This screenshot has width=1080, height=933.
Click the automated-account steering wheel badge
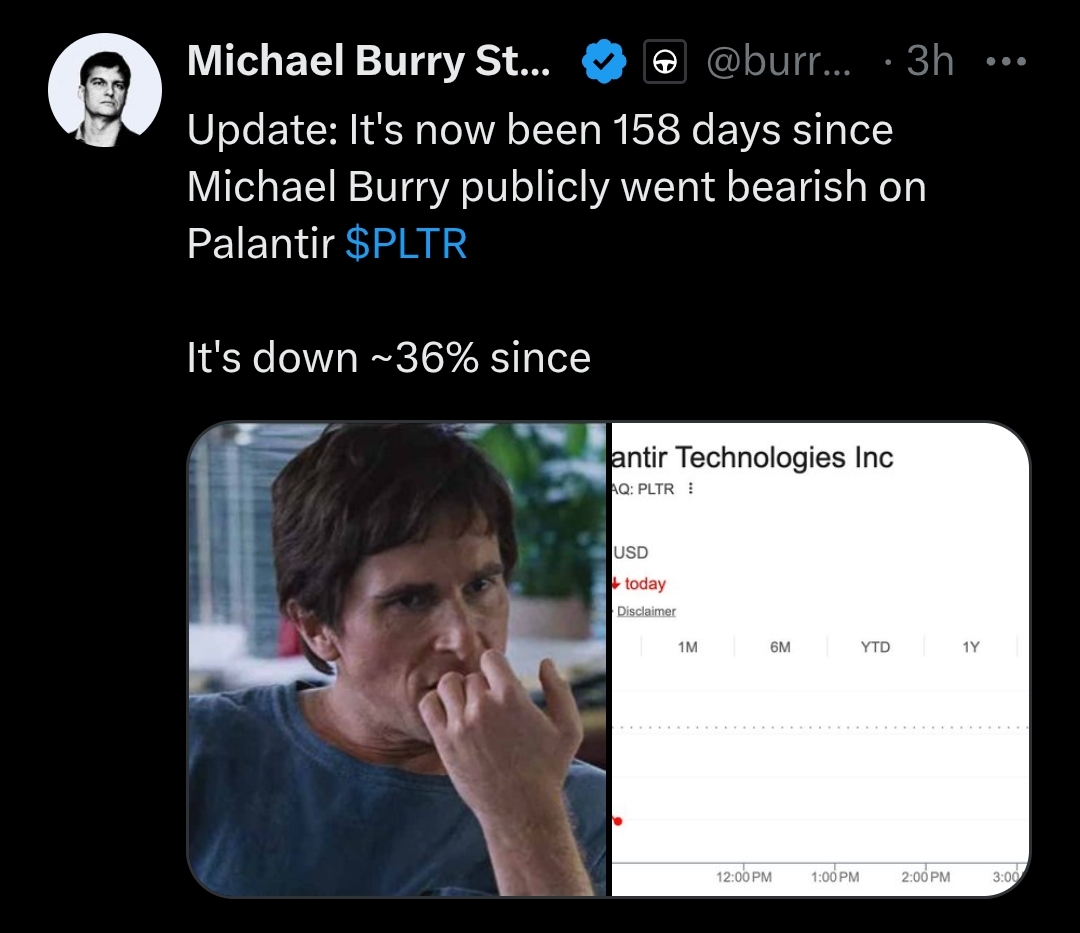click(663, 60)
